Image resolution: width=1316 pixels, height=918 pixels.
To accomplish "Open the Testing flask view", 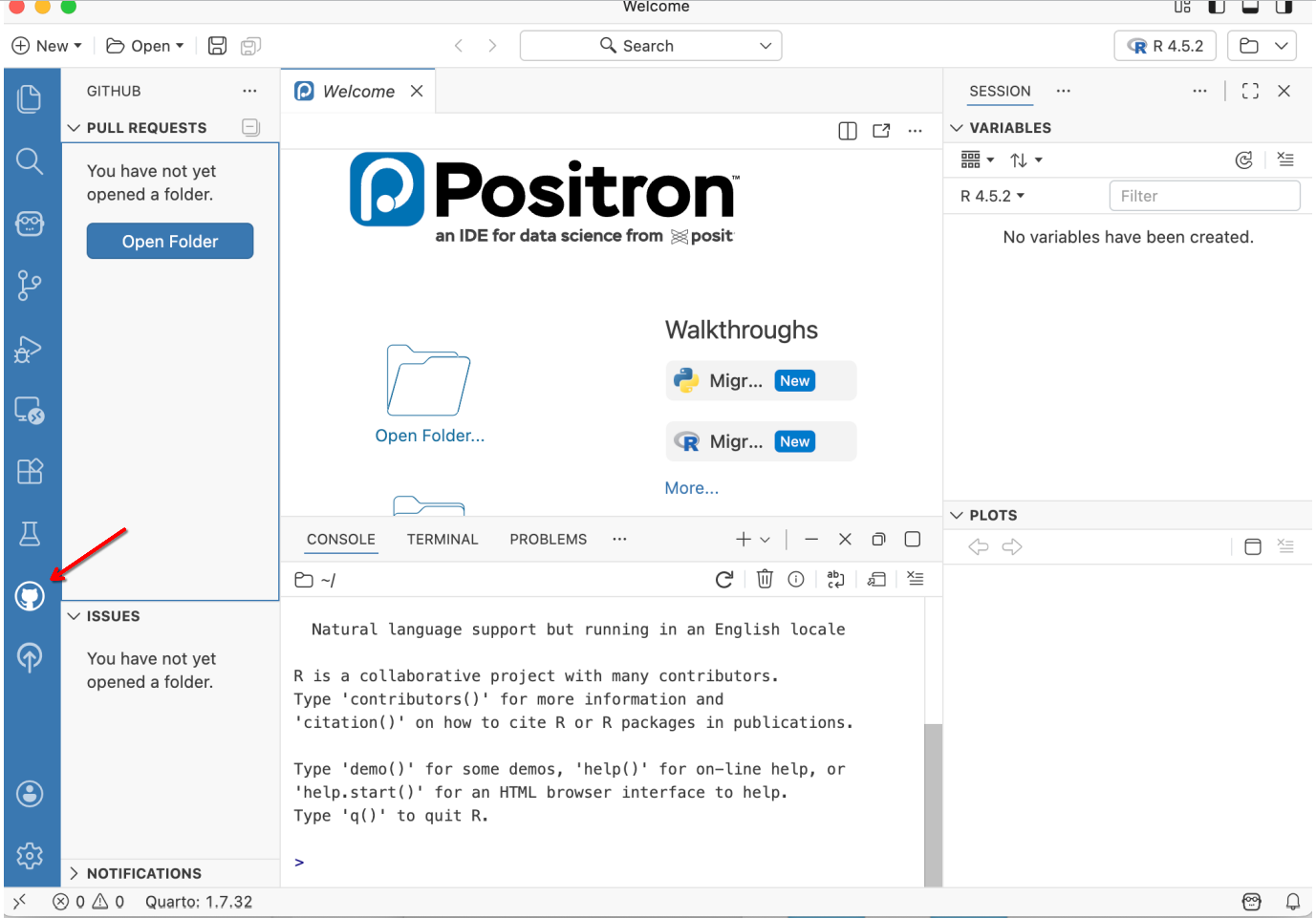I will (30, 533).
